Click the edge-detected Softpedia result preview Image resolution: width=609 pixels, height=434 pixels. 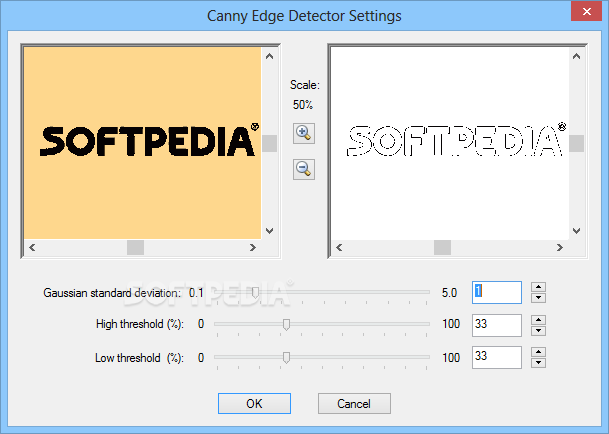point(450,143)
